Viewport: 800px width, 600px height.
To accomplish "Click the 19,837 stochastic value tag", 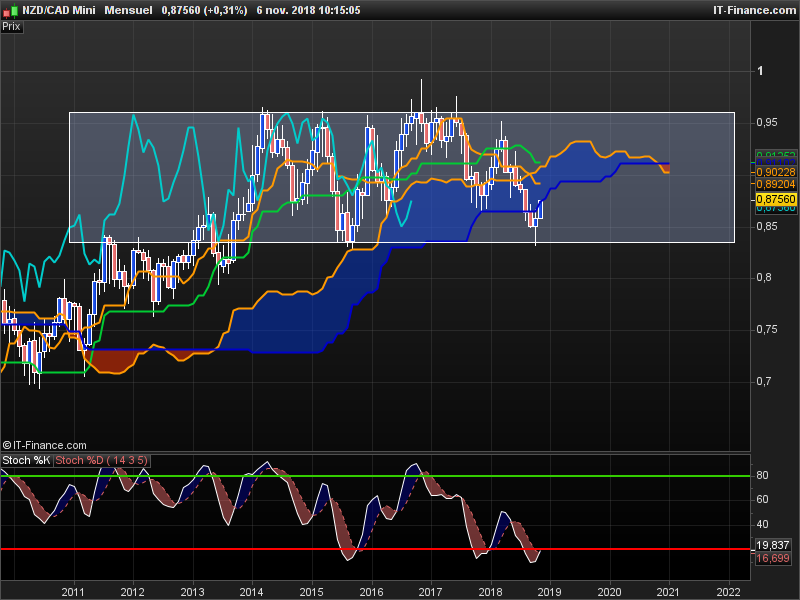I will coord(772,545).
